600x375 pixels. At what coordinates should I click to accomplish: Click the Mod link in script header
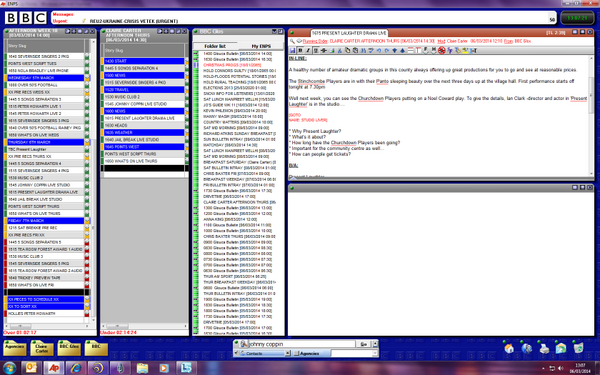tap(442, 41)
